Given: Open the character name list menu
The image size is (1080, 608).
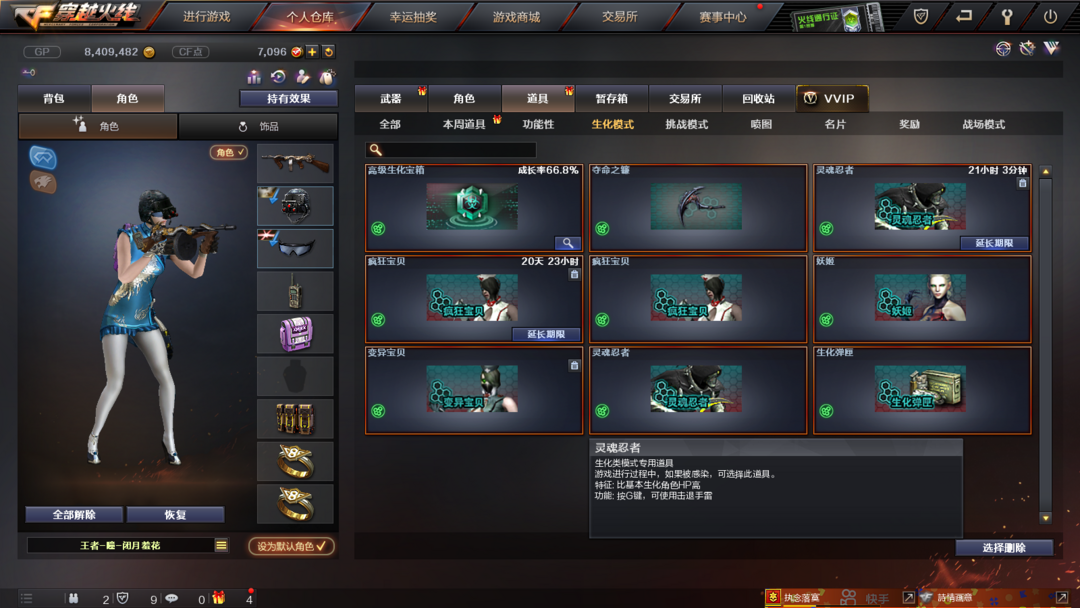Looking at the screenshot, I should point(221,545).
